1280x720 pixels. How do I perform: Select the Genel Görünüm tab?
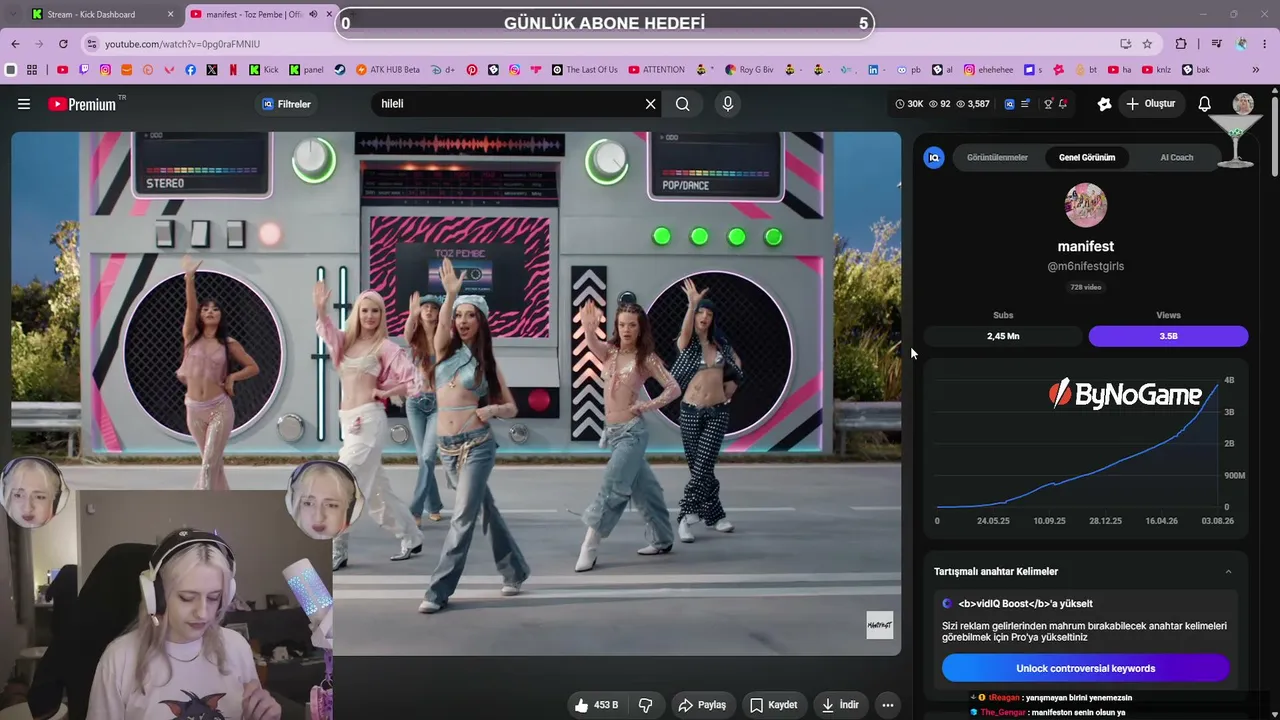coord(1087,157)
